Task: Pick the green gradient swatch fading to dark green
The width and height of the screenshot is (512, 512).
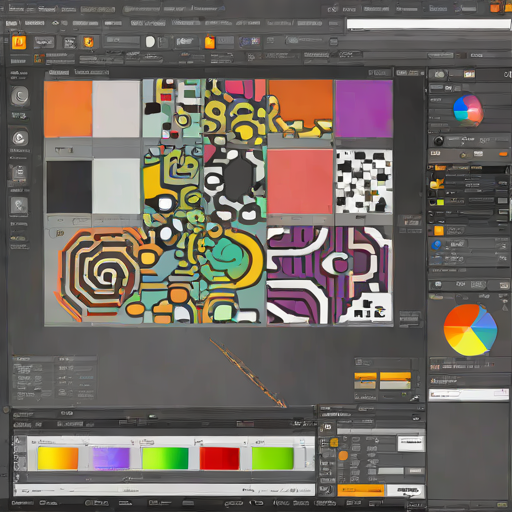Action: tap(165, 458)
